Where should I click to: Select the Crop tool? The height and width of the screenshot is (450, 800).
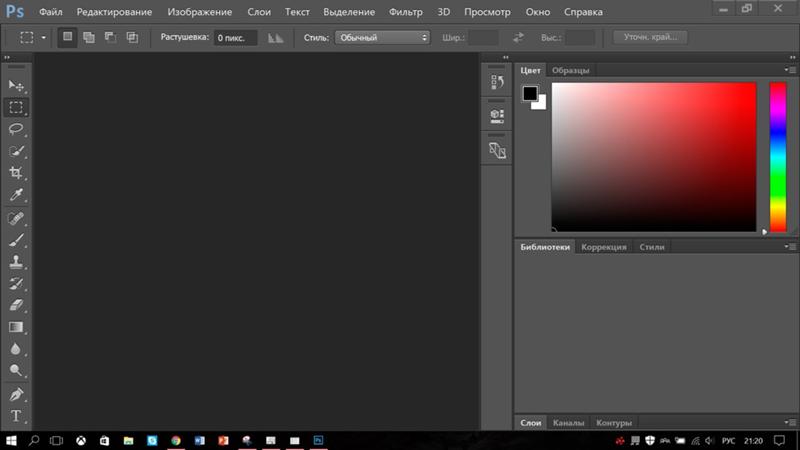click(16, 173)
